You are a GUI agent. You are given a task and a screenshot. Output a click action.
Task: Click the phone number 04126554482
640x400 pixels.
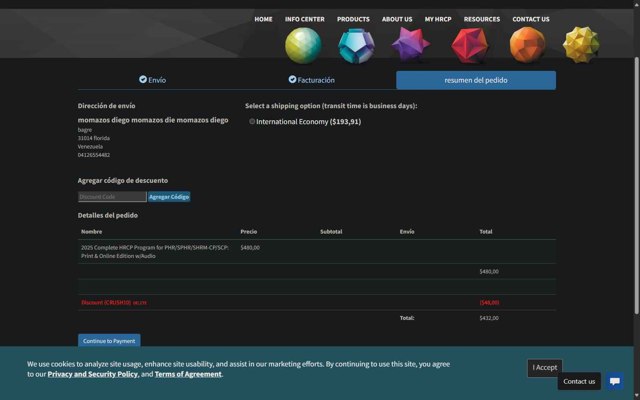(94, 155)
